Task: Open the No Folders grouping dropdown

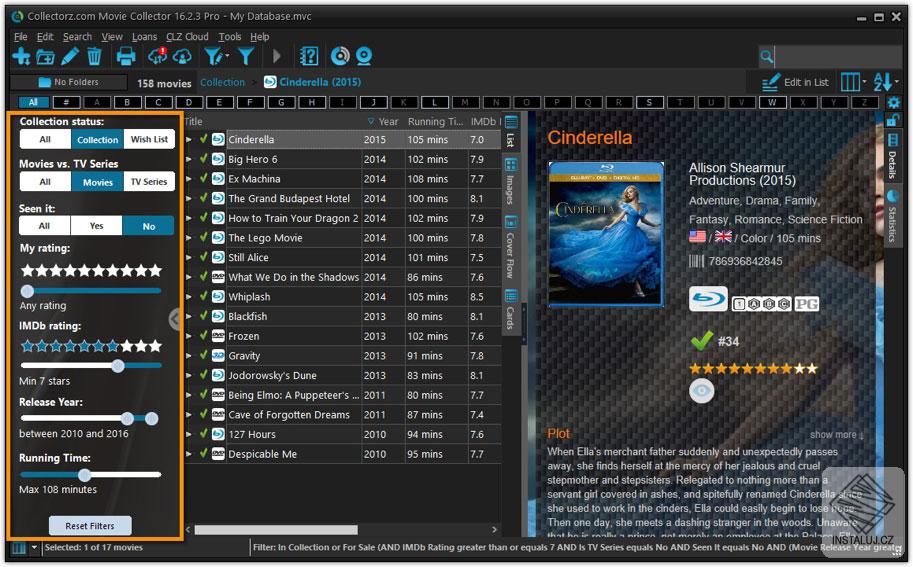Action: (x=69, y=82)
